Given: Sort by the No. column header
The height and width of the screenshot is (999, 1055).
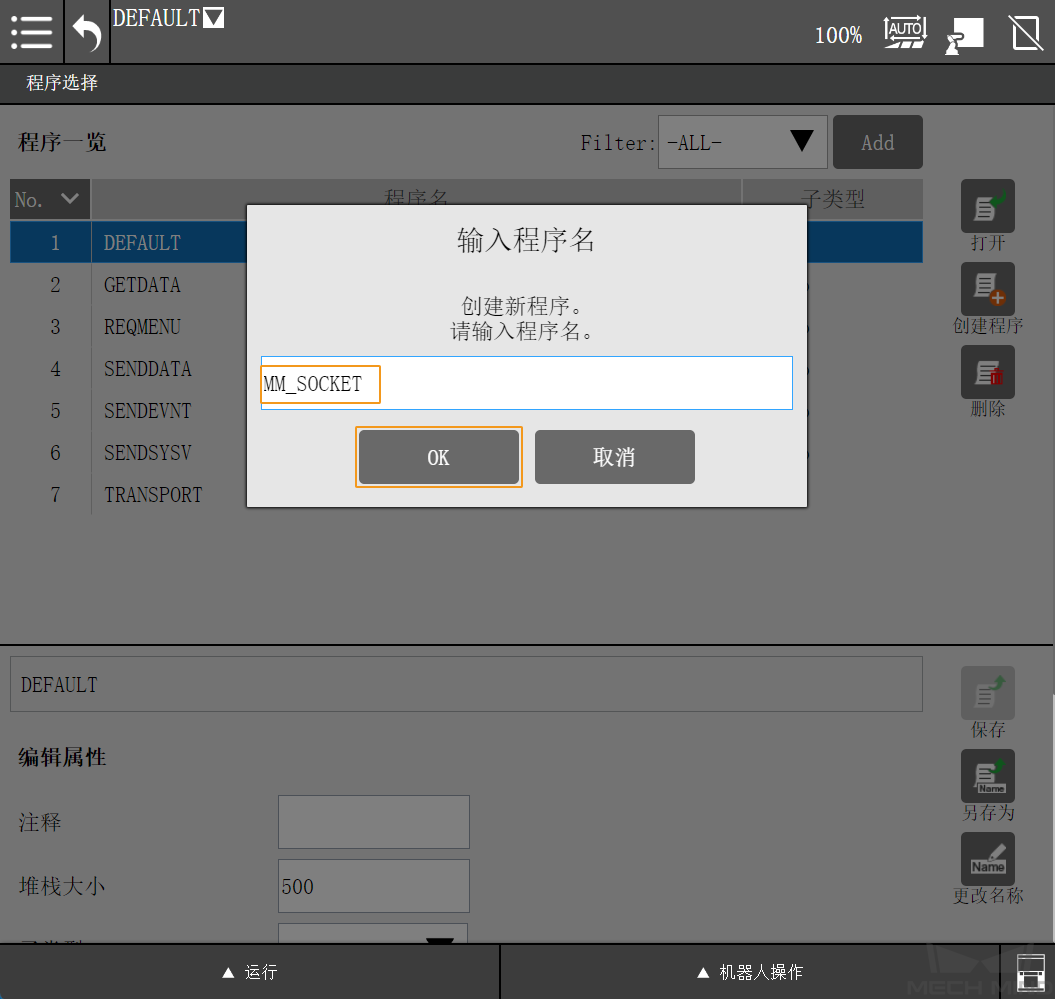Looking at the screenshot, I should pos(50,199).
